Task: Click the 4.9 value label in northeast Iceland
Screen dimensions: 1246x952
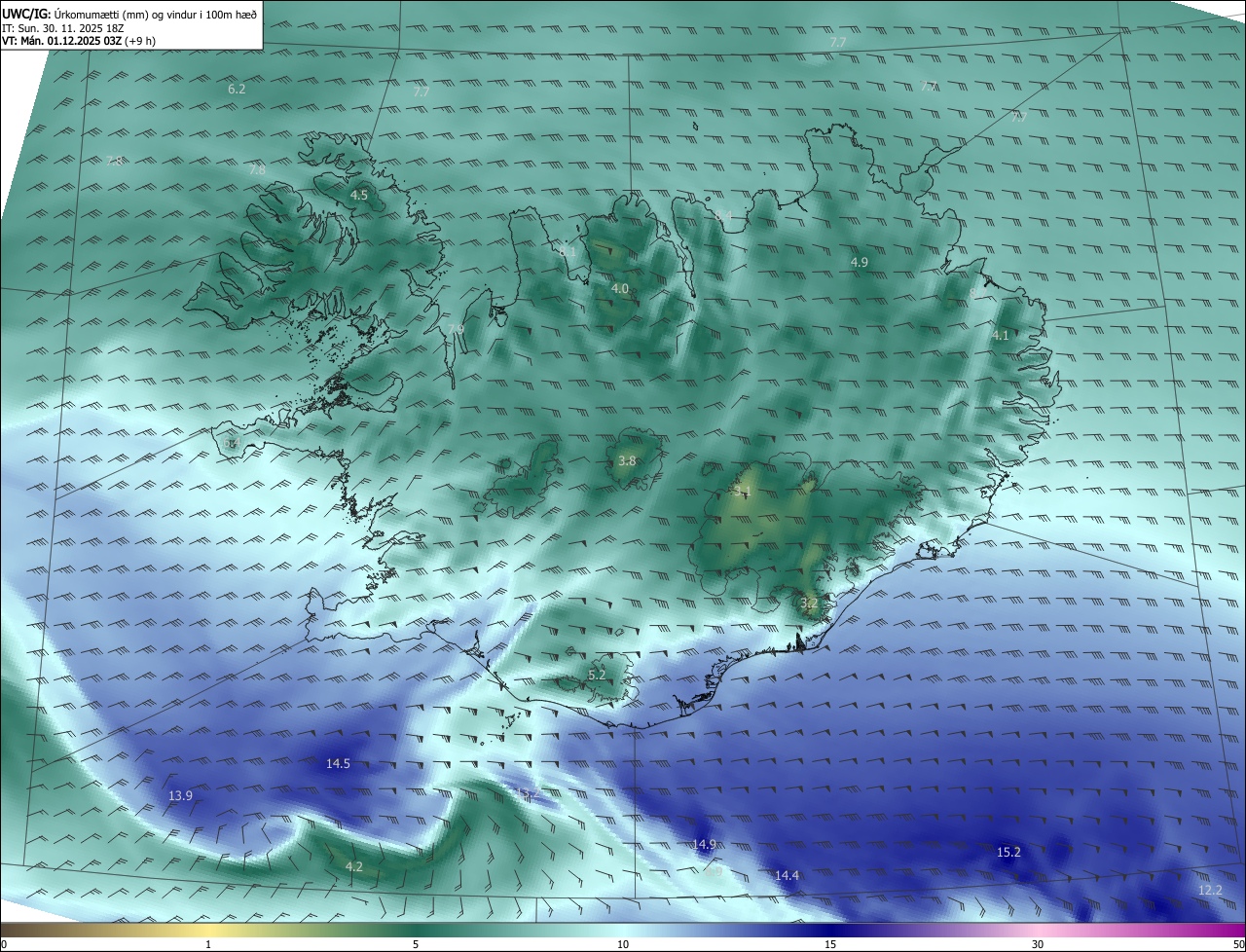Action: click(x=860, y=263)
